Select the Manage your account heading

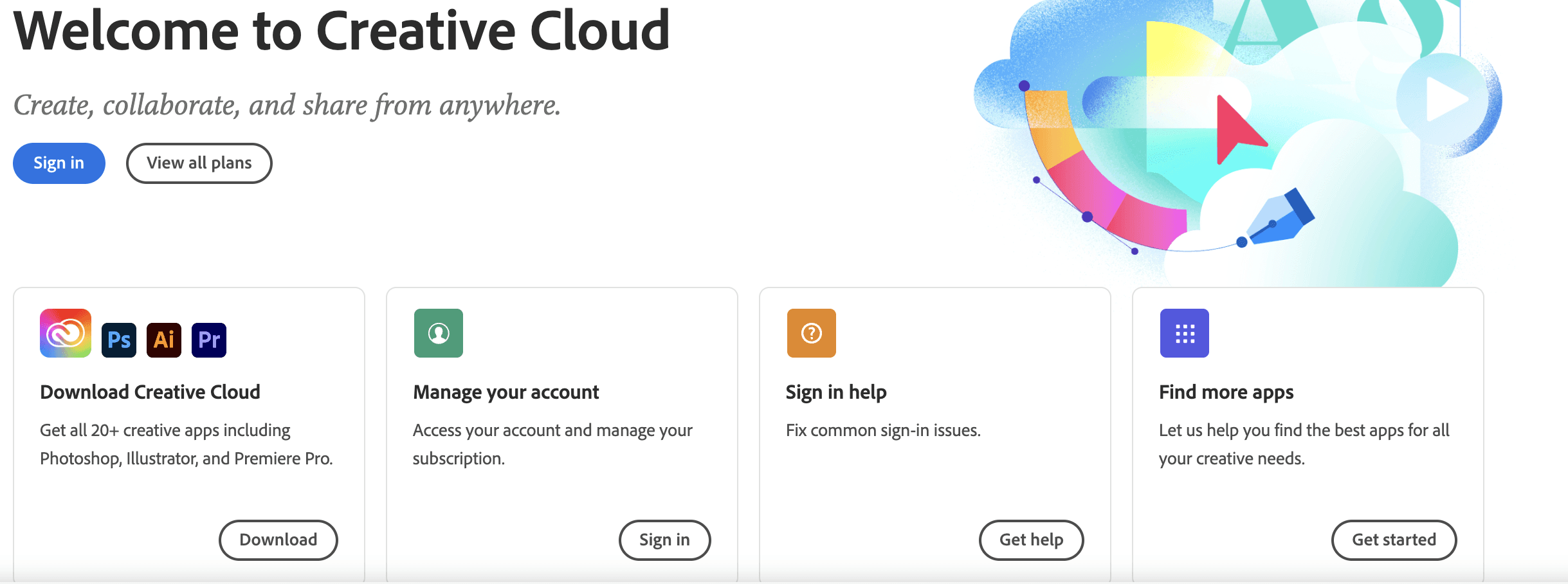pos(506,392)
